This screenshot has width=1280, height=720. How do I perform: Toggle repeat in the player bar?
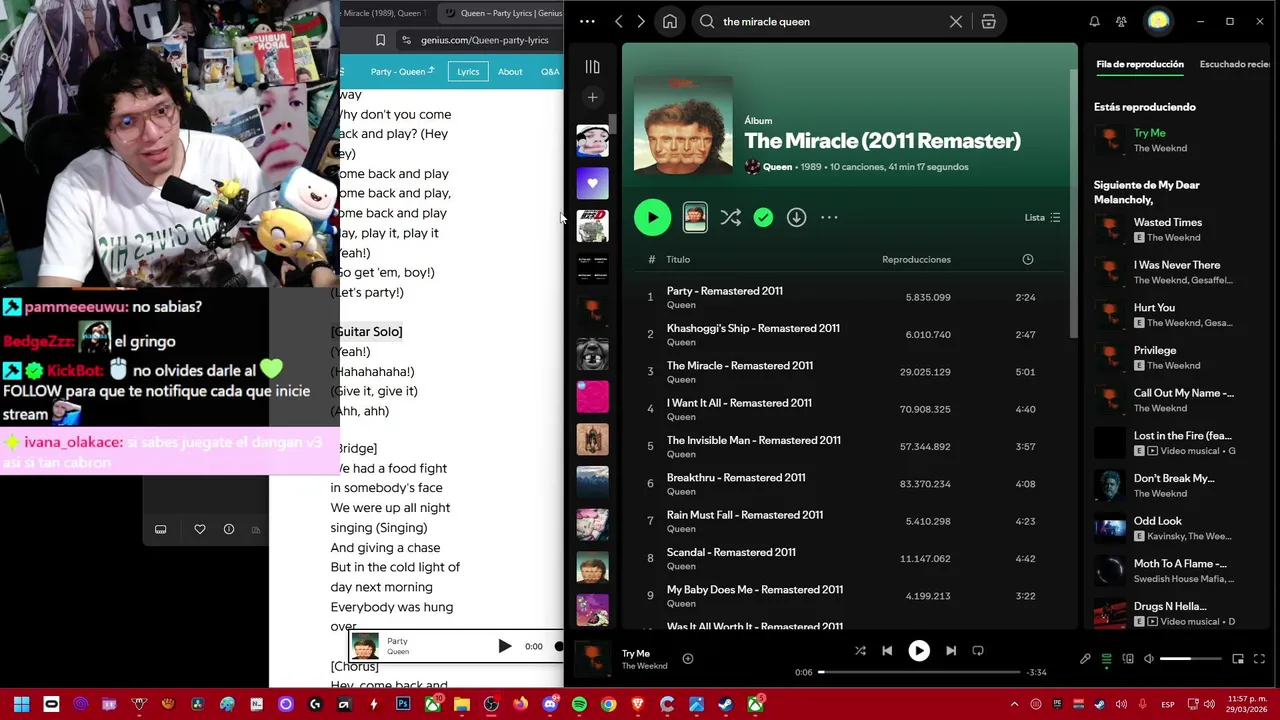pyautogui.click(x=978, y=650)
